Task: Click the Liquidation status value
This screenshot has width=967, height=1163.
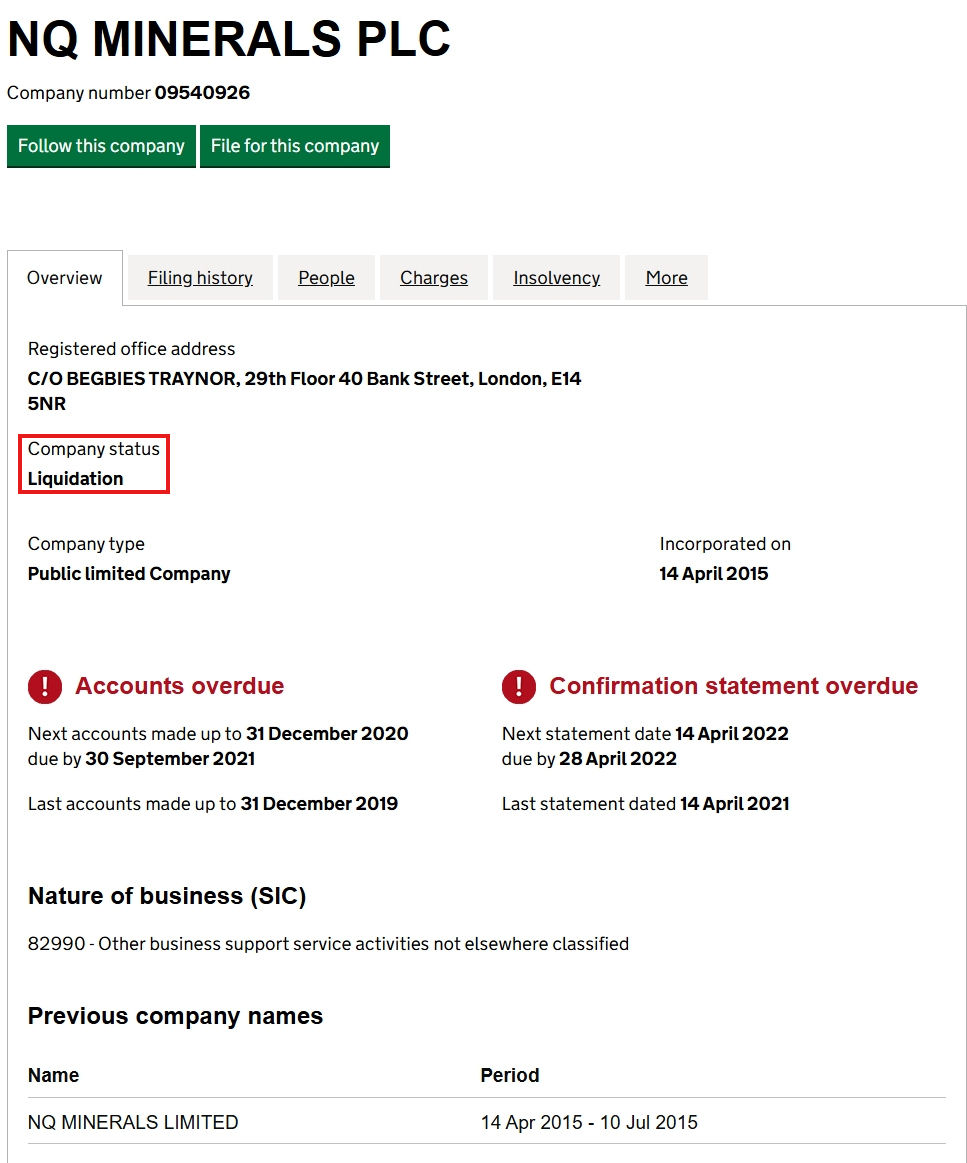Action: coord(76,479)
